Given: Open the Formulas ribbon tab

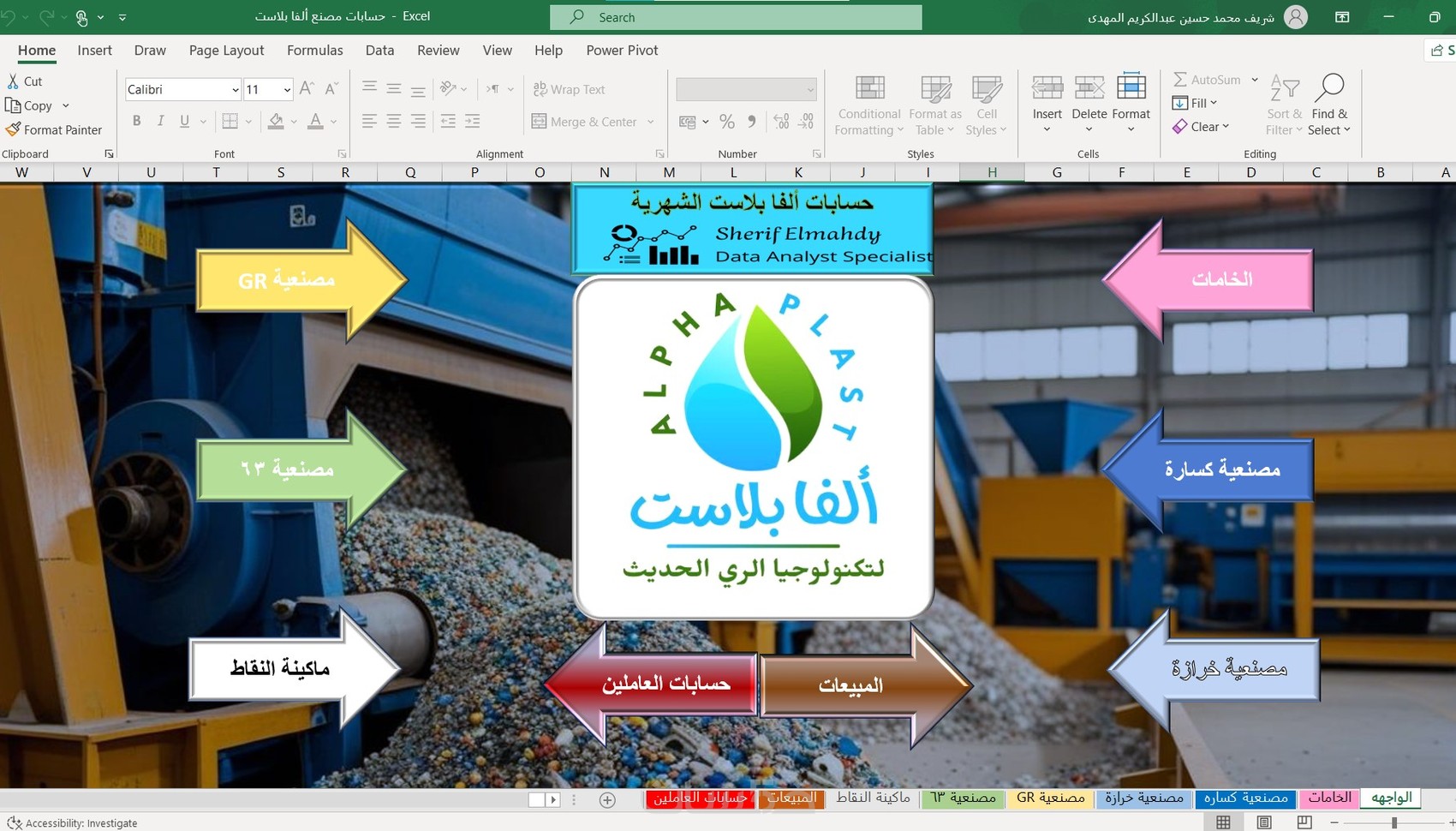Looking at the screenshot, I should tap(315, 51).
